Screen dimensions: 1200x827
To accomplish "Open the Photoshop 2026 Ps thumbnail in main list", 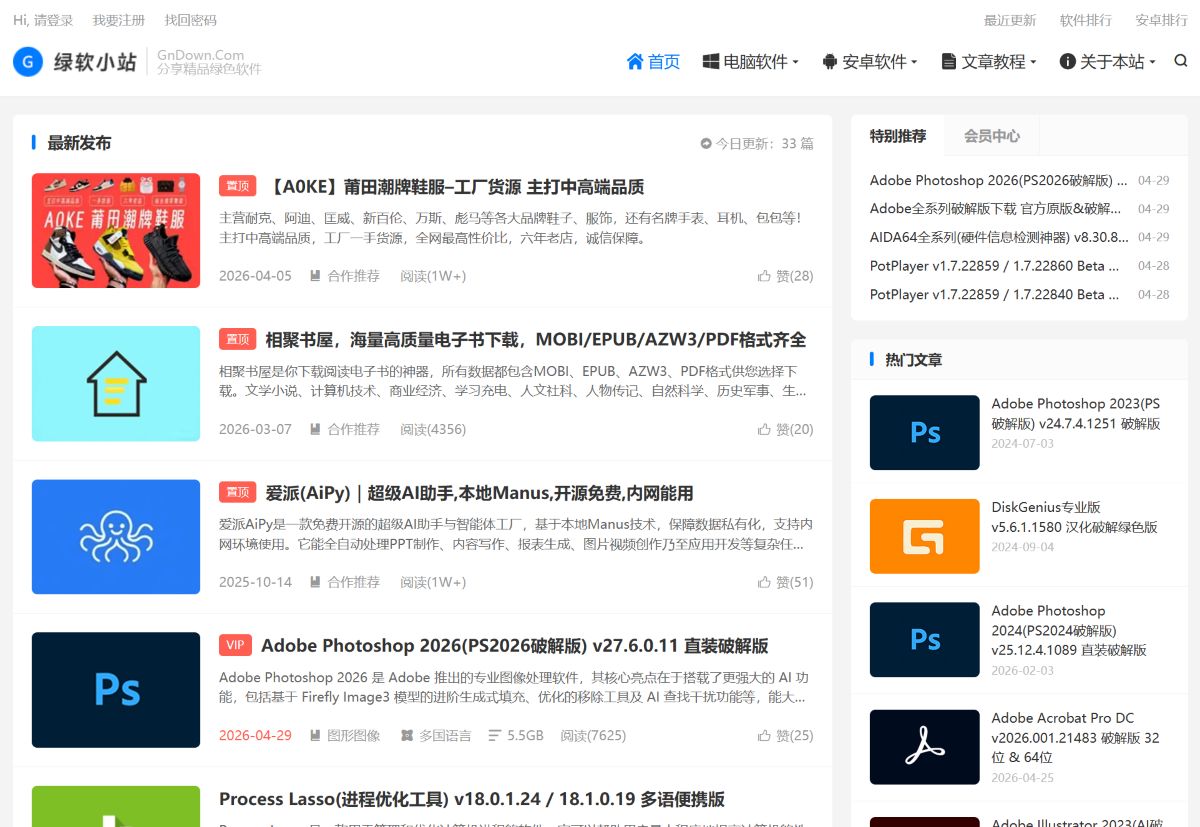I will 116,690.
